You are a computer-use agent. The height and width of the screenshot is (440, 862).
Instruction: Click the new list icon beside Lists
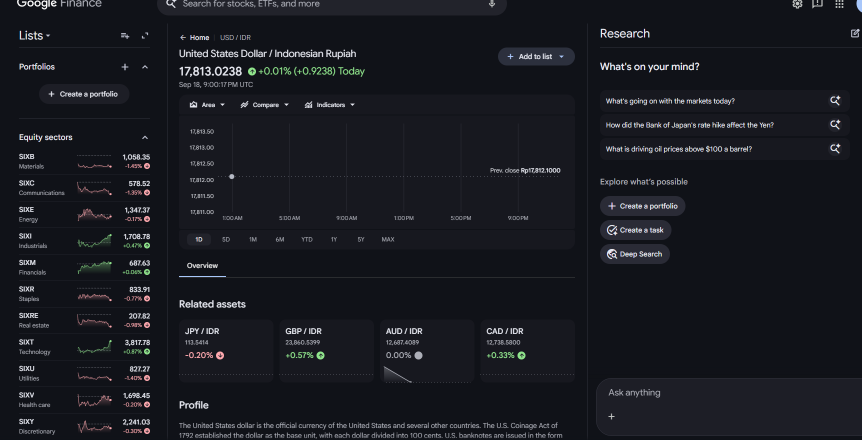(125, 36)
